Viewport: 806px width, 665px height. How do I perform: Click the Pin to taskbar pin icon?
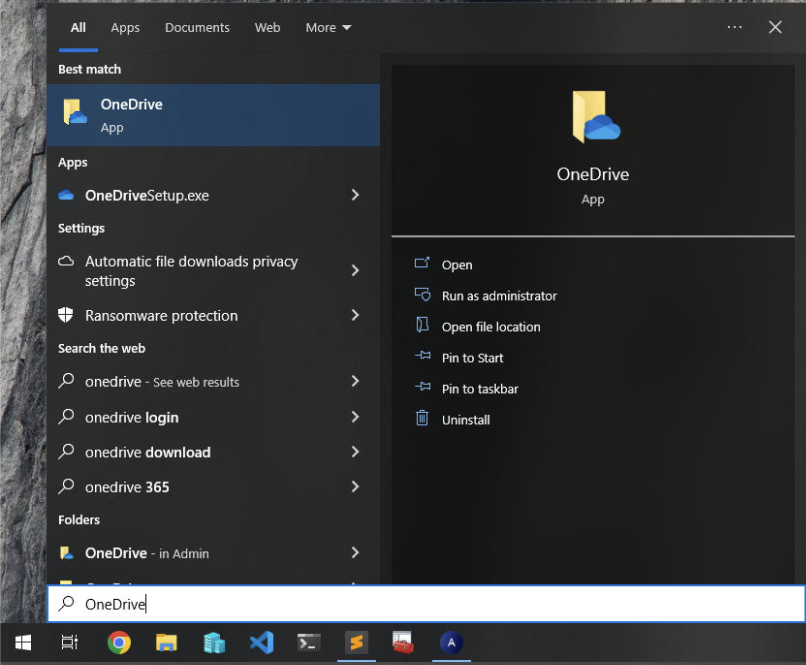423,386
